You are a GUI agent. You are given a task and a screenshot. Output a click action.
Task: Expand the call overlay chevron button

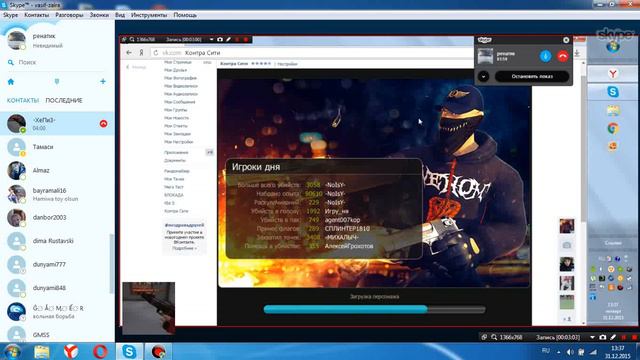pos(483,76)
